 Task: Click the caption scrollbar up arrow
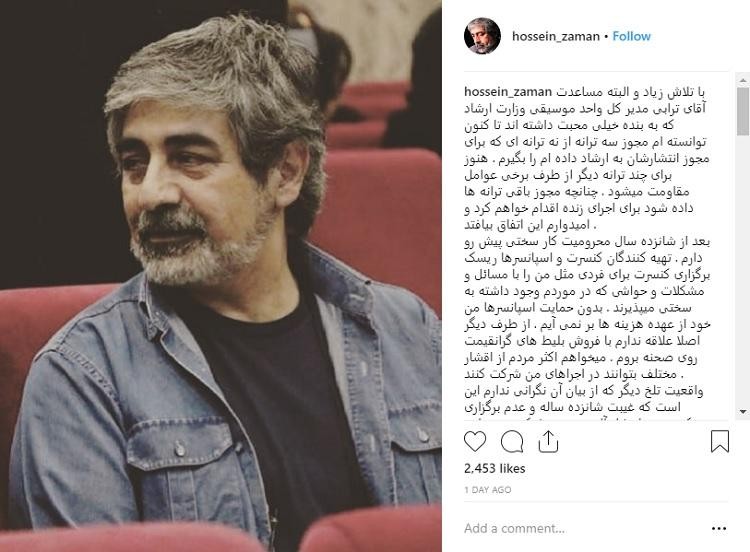pyautogui.click(x=743, y=79)
